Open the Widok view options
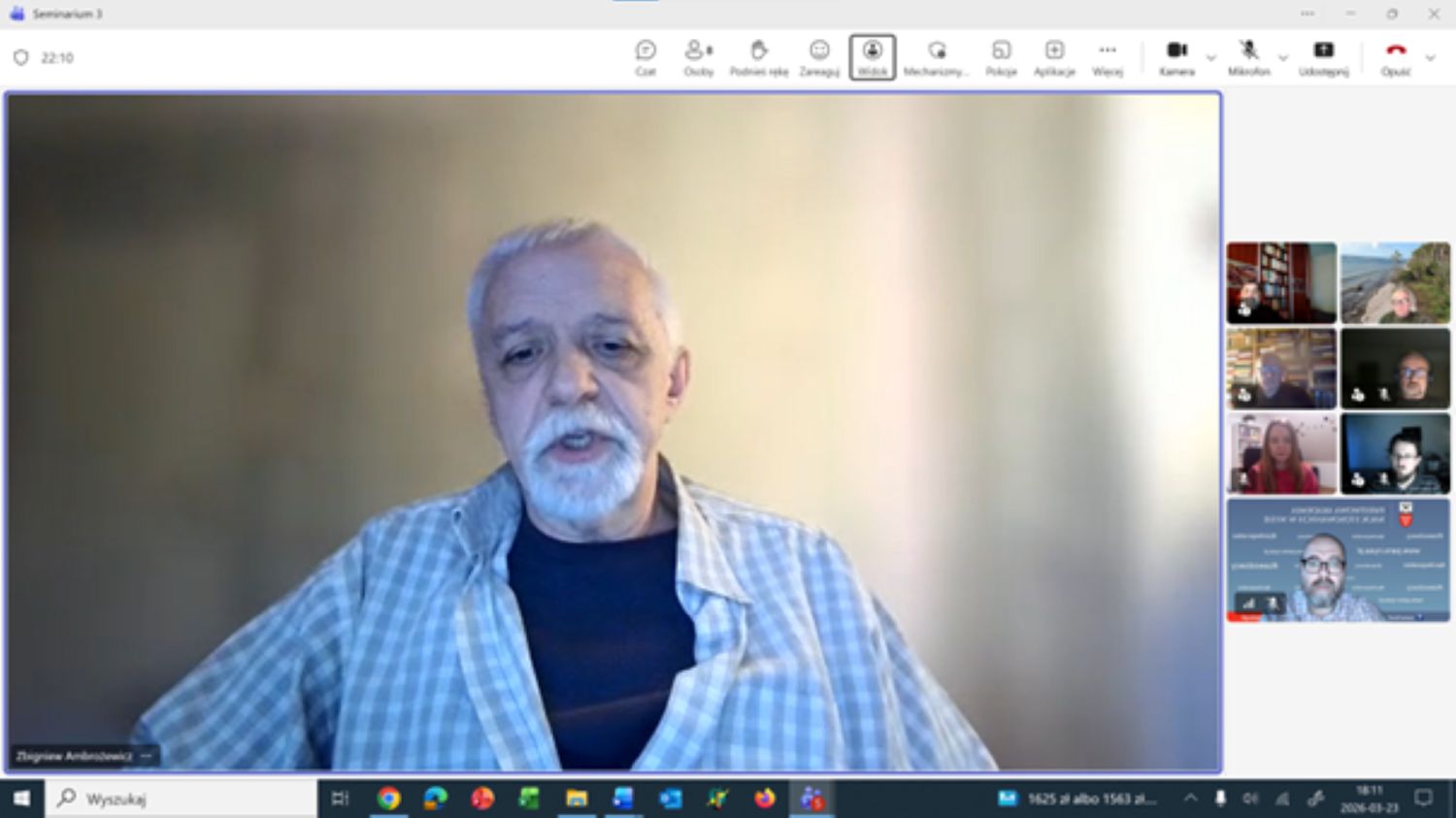The width and height of the screenshot is (1456, 818). [x=872, y=57]
